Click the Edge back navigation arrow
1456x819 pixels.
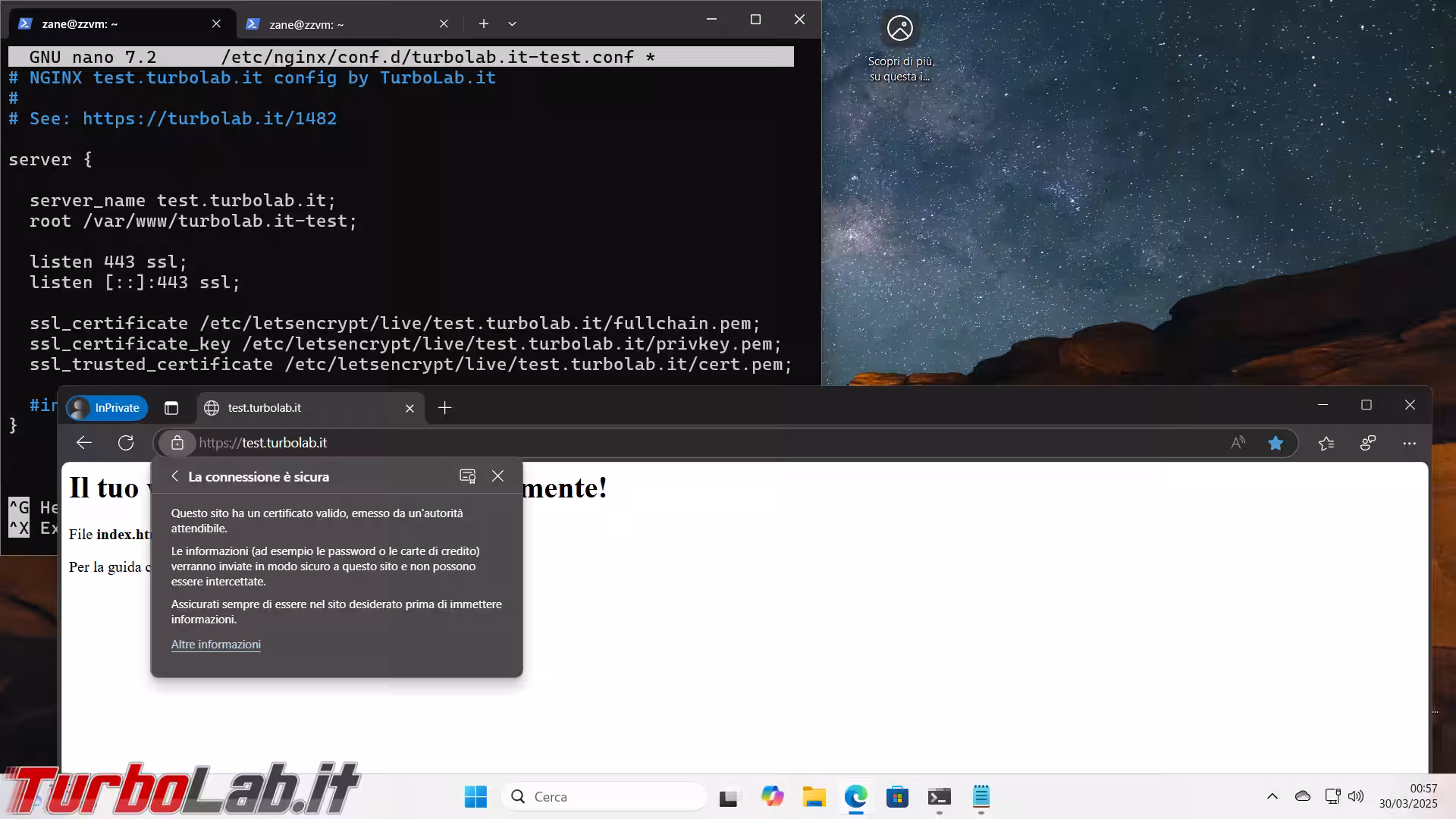[x=84, y=443]
